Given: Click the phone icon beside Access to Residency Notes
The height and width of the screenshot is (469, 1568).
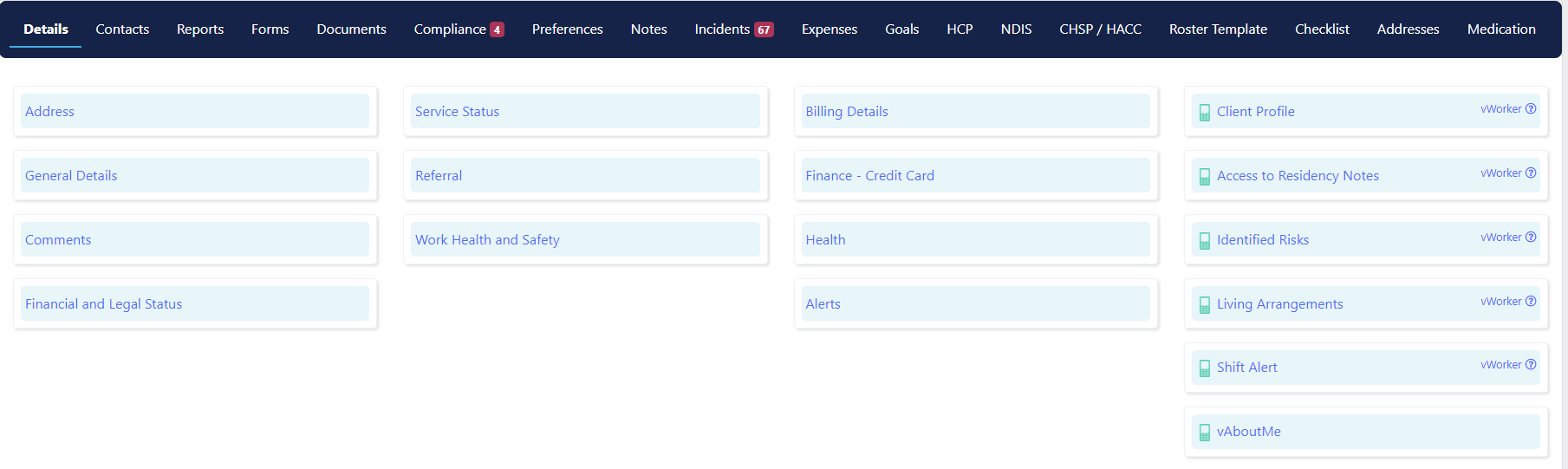Looking at the screenshot, I should pos(1204,176).
